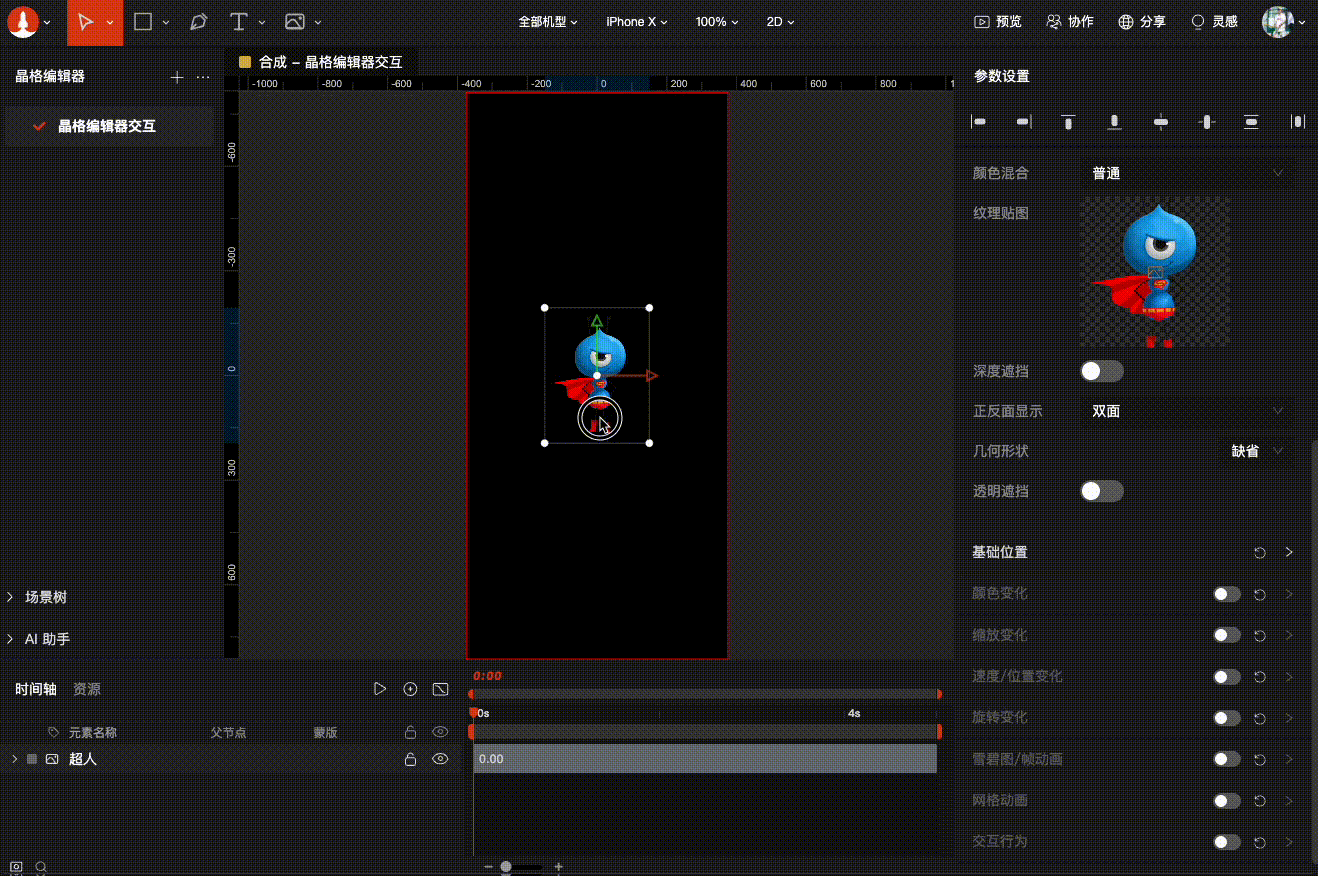Screen dimensions: 1318x876
Task: Distribute elements vertically
Action: tap(1251, 122)
